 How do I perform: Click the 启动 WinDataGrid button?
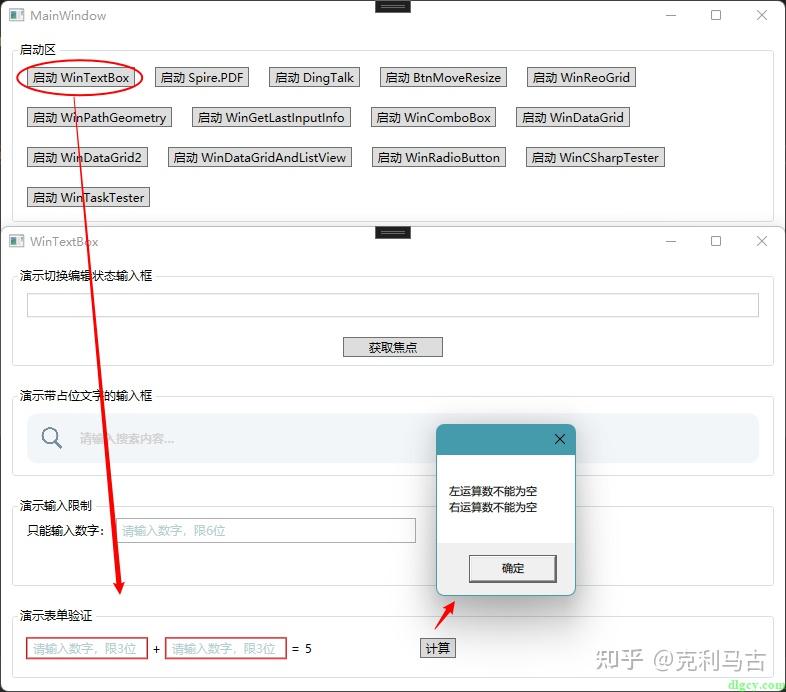[x=573, y=117]
